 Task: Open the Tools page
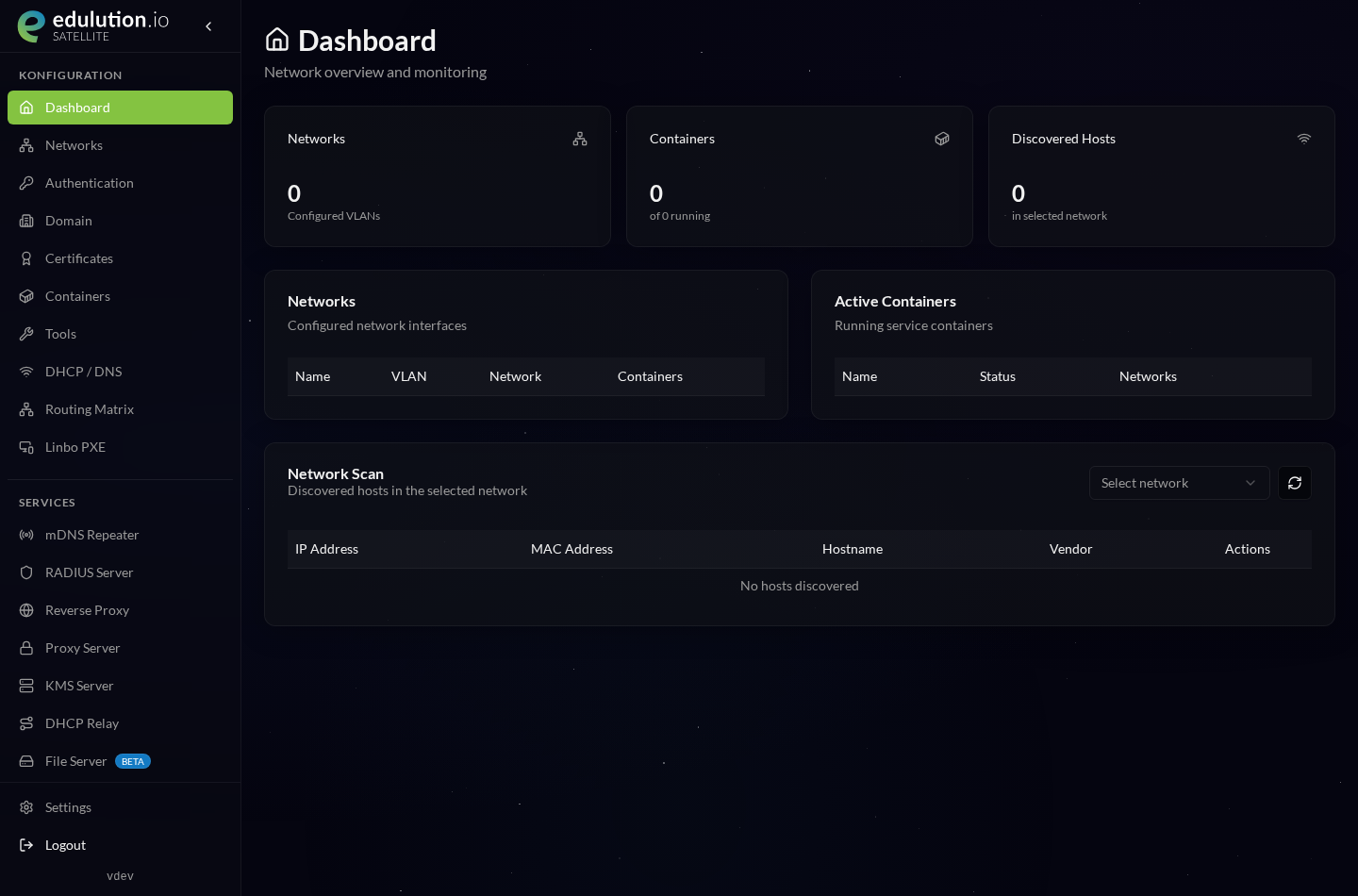click(x=120, y=334)
